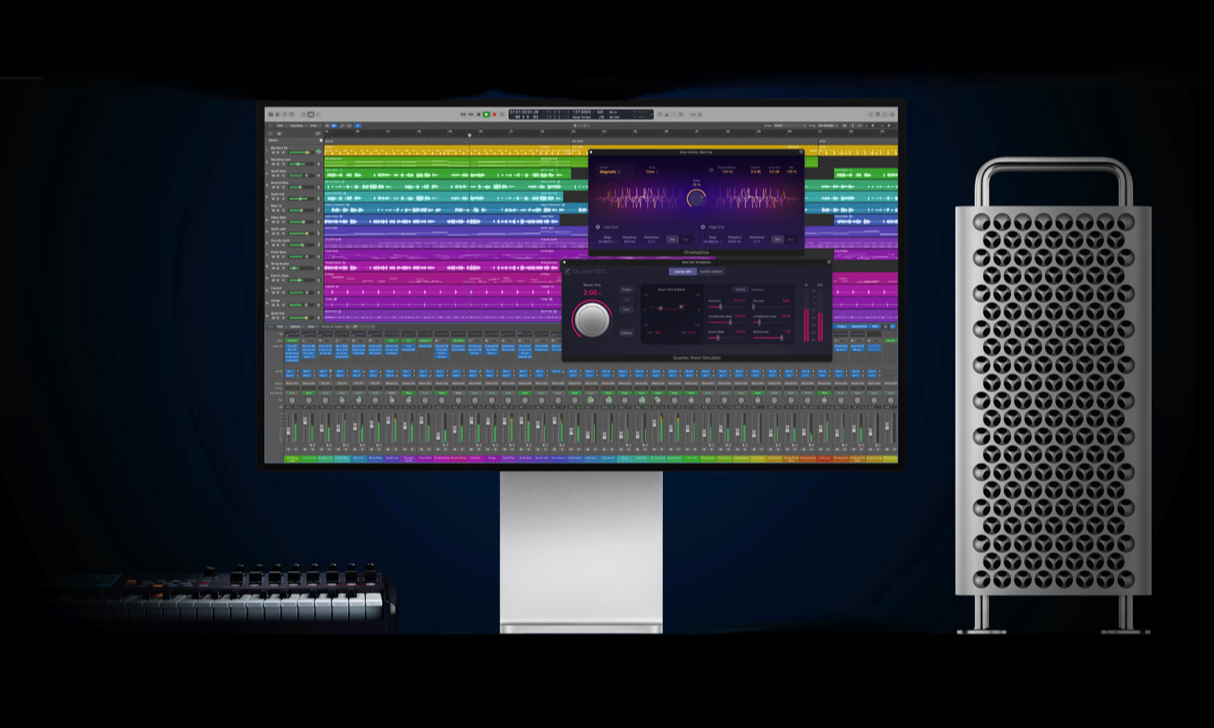Click the fast-forward icon in the transport
1214x728 pixels.
point(470,114)
